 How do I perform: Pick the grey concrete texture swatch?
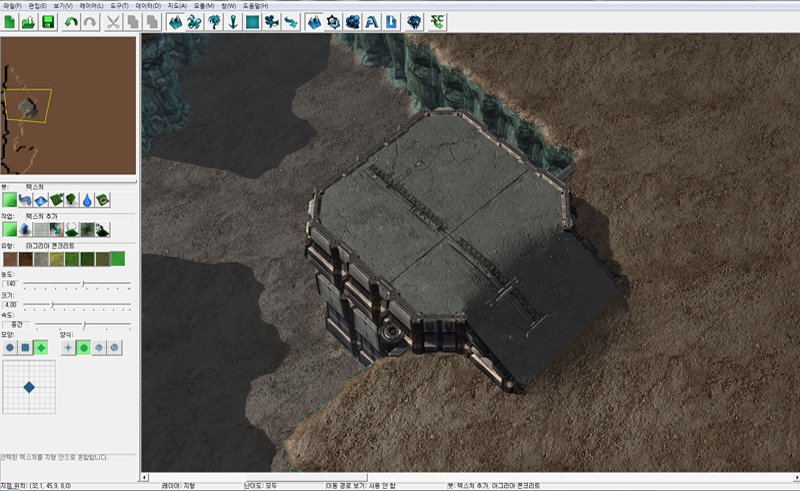pos(41,259)
